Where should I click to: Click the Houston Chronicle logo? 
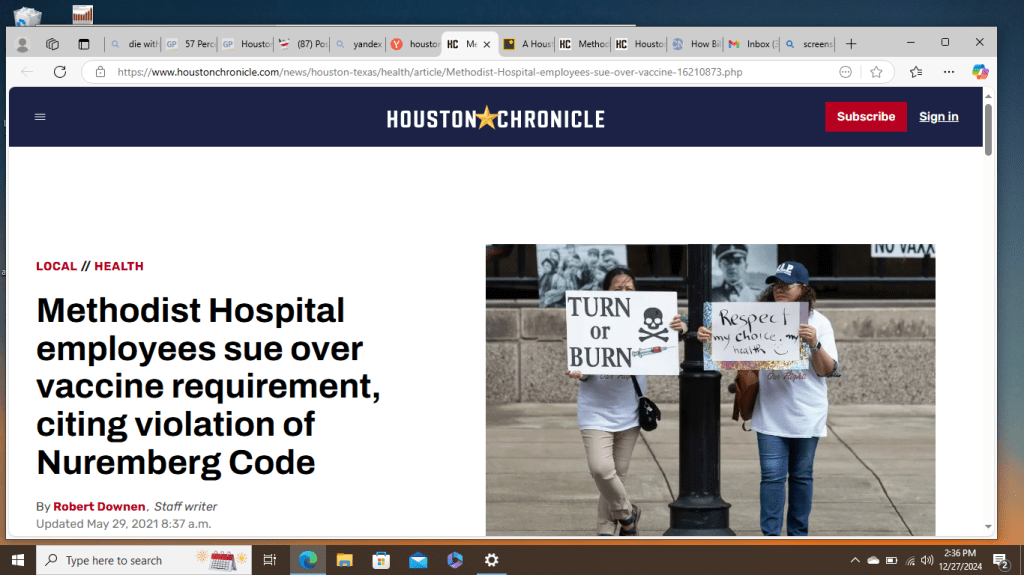pos(496,118)
